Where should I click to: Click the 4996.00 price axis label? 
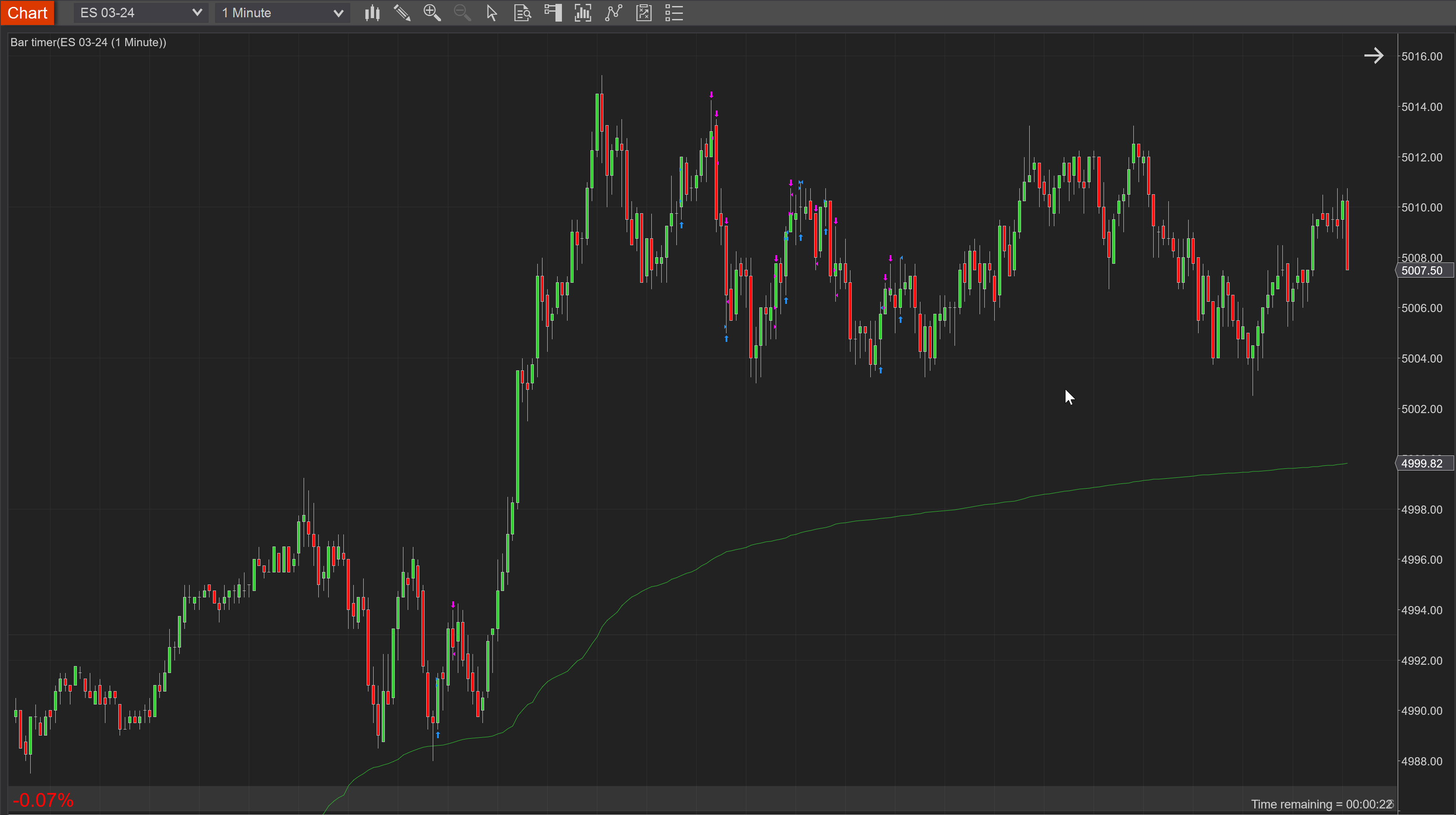pyautogui.click(x=1422, y=560)
